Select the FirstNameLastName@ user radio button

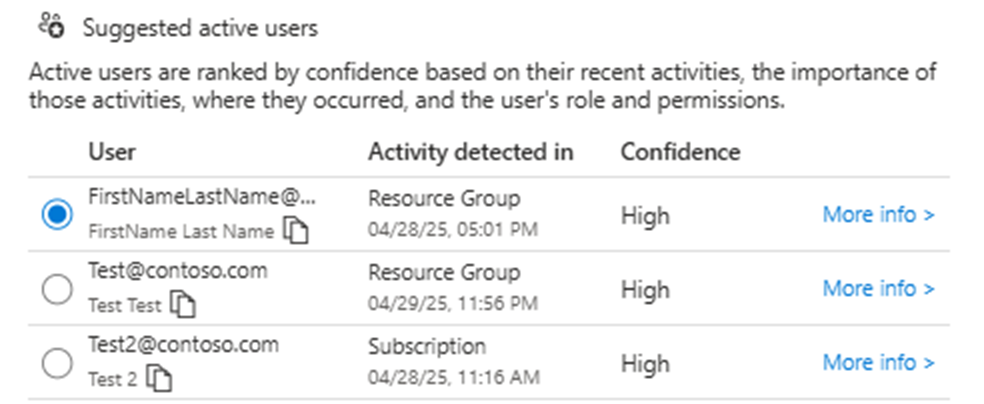click(56, 215)
